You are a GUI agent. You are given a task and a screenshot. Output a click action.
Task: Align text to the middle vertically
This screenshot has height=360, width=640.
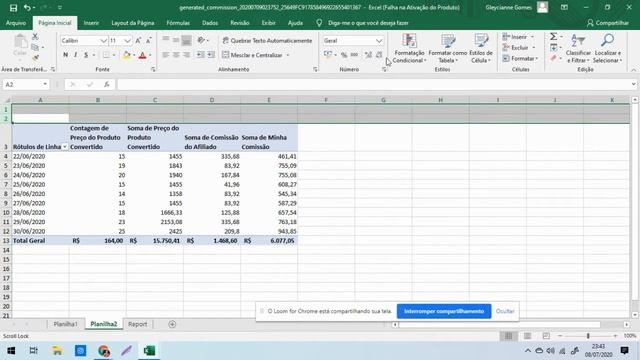[x=176, y=40]
